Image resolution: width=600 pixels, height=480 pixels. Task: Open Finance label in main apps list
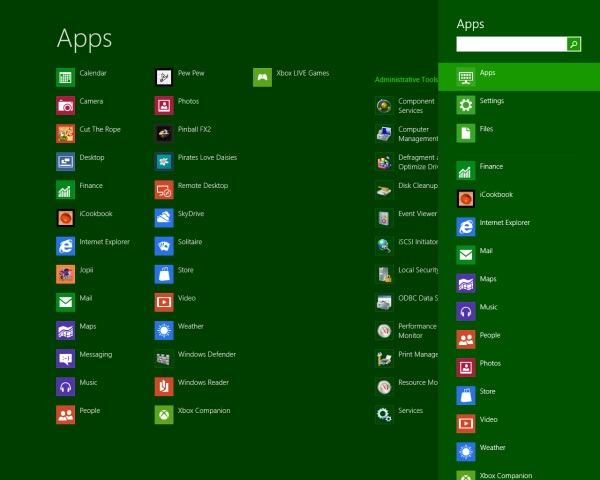91,186
